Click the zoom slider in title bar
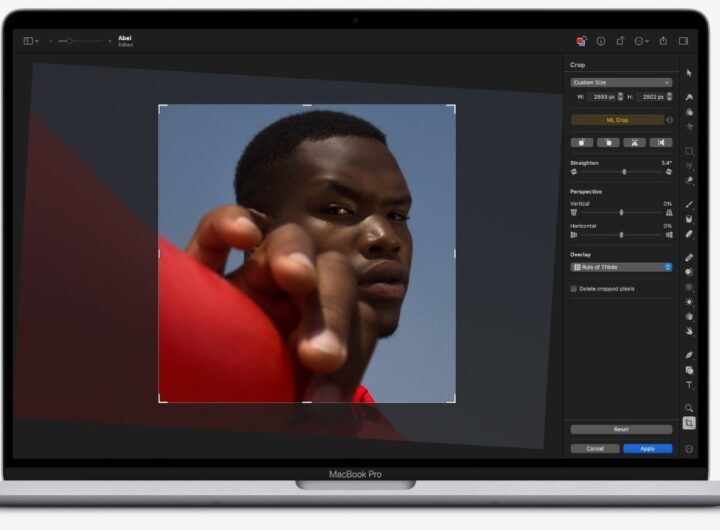 click(x=80, y=41)
